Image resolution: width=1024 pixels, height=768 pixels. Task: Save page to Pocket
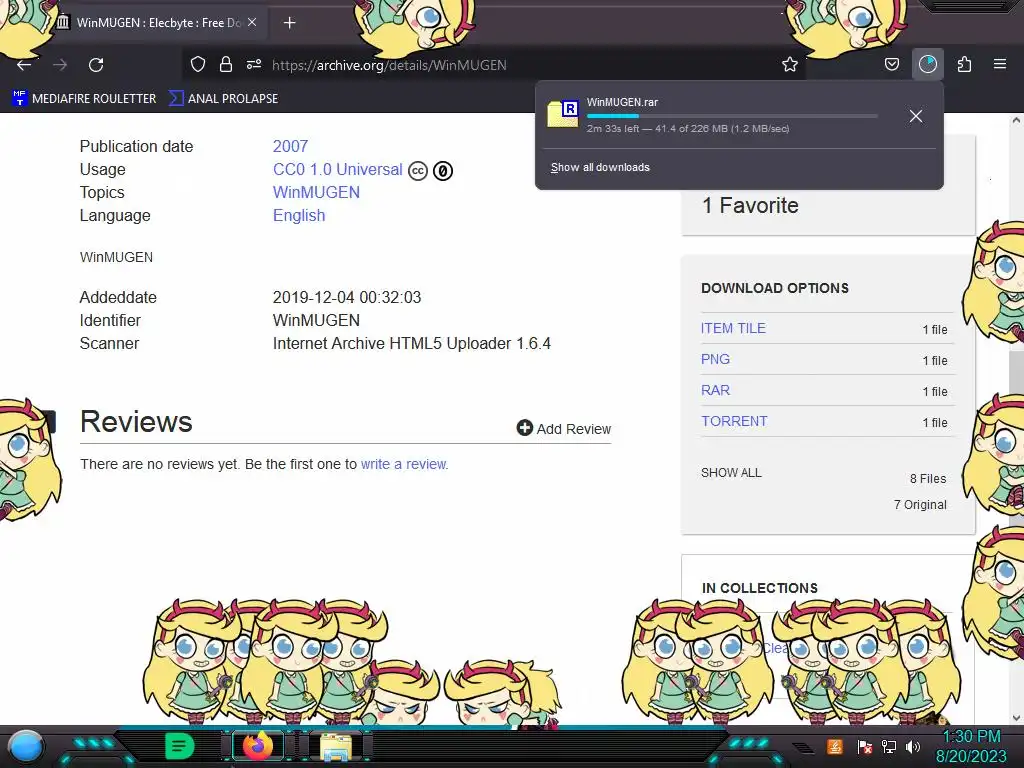[x=891, y=64]
